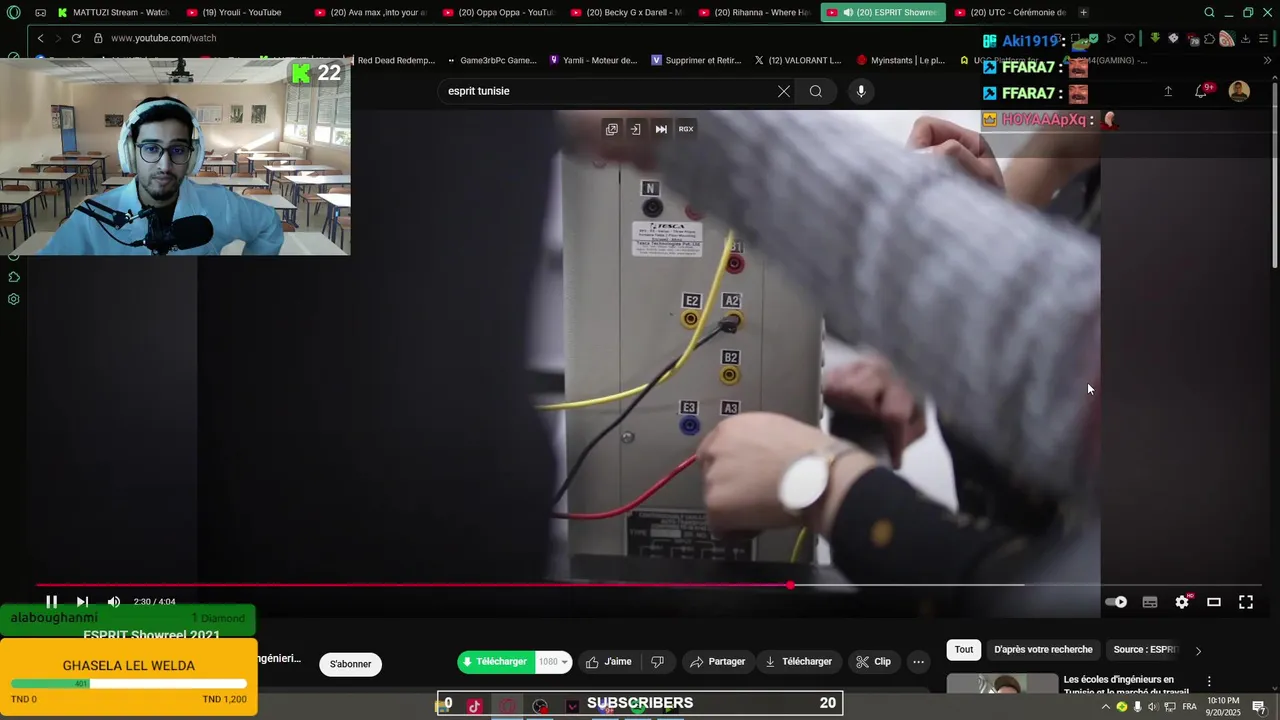The image size is (1280, 720).
Task: Open VALORANT L... X bookmark
Action: click(798, 60)
